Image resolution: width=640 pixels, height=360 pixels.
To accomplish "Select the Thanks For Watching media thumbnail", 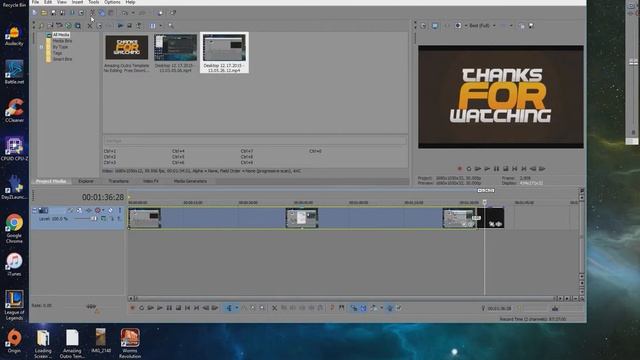I will (127, 47).
